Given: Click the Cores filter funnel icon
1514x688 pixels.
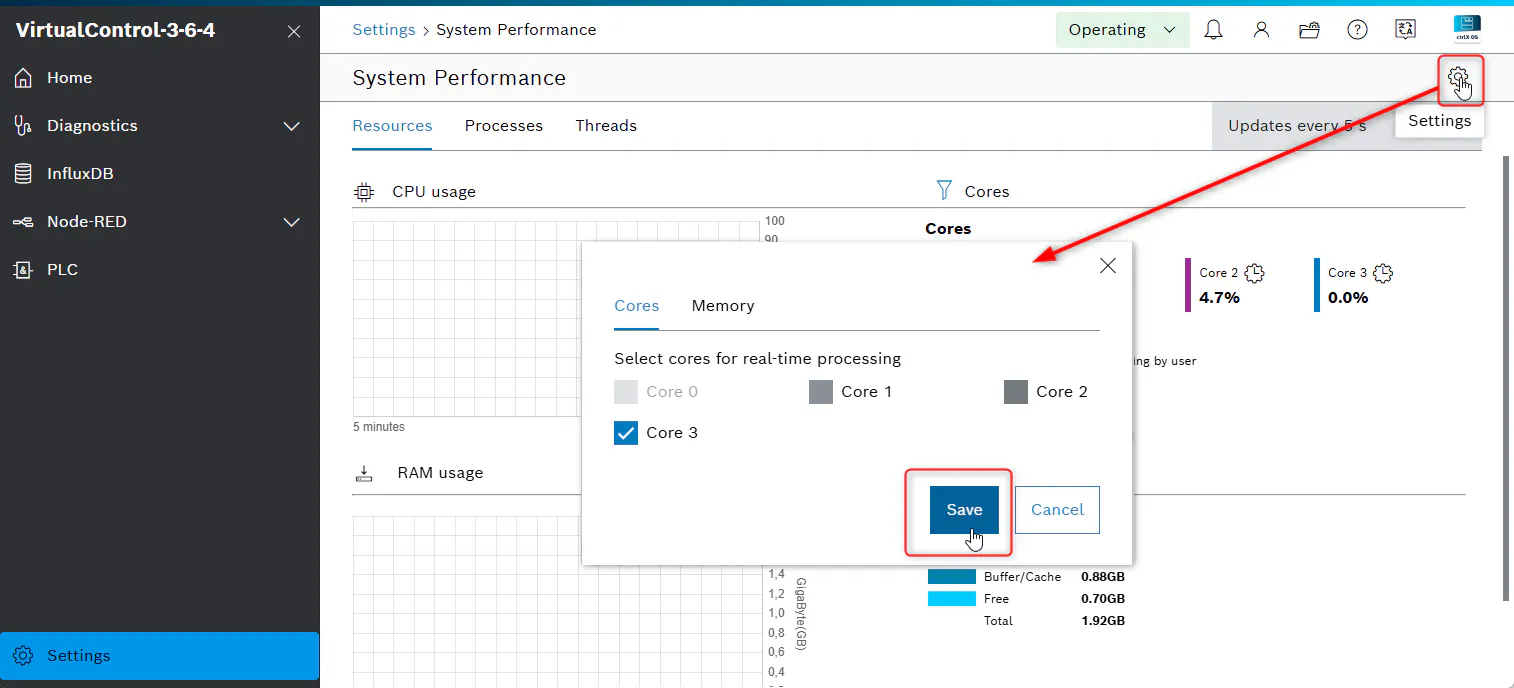Looking at the screenshot, I should pyautogui.click(x=944, y=190).
